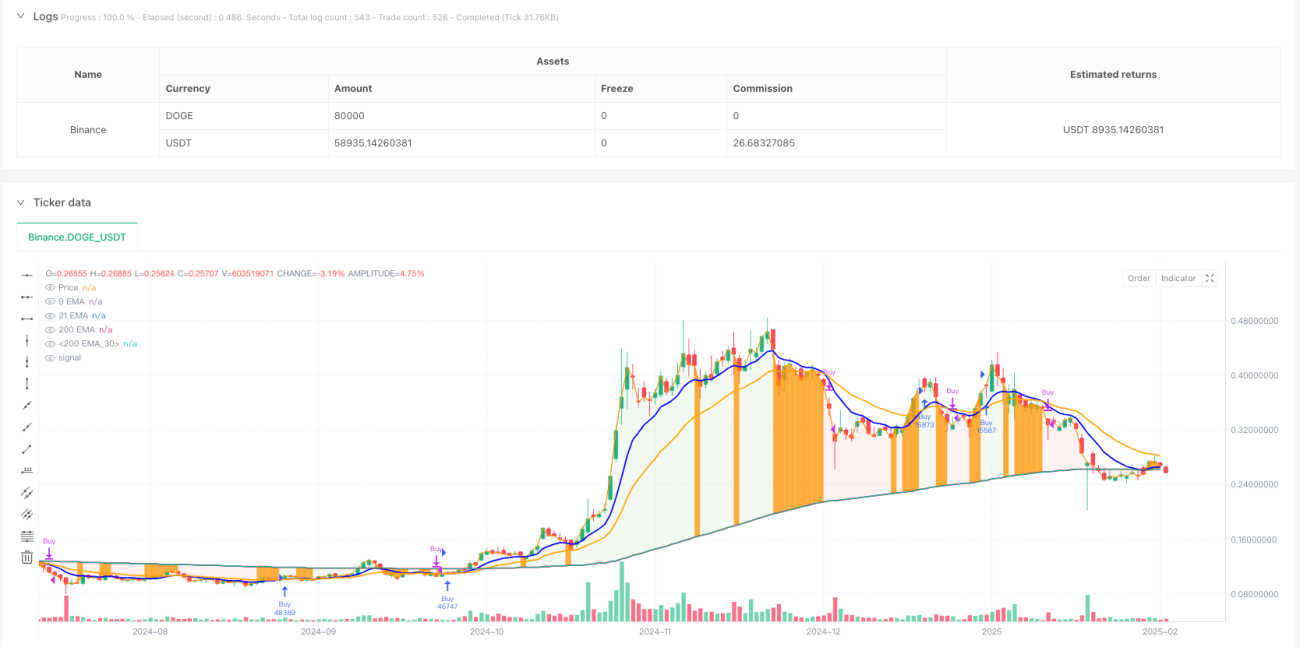Click the Buy 46747 marker on chart
Screen dimensions: 1300x647
(447, 602)
